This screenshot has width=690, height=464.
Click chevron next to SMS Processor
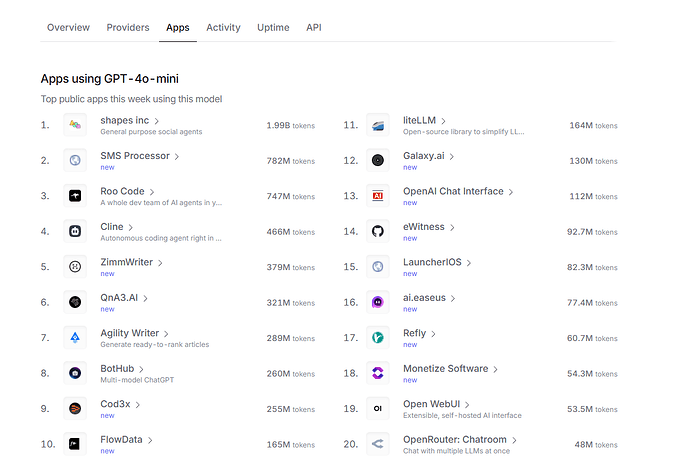(177, 156)
